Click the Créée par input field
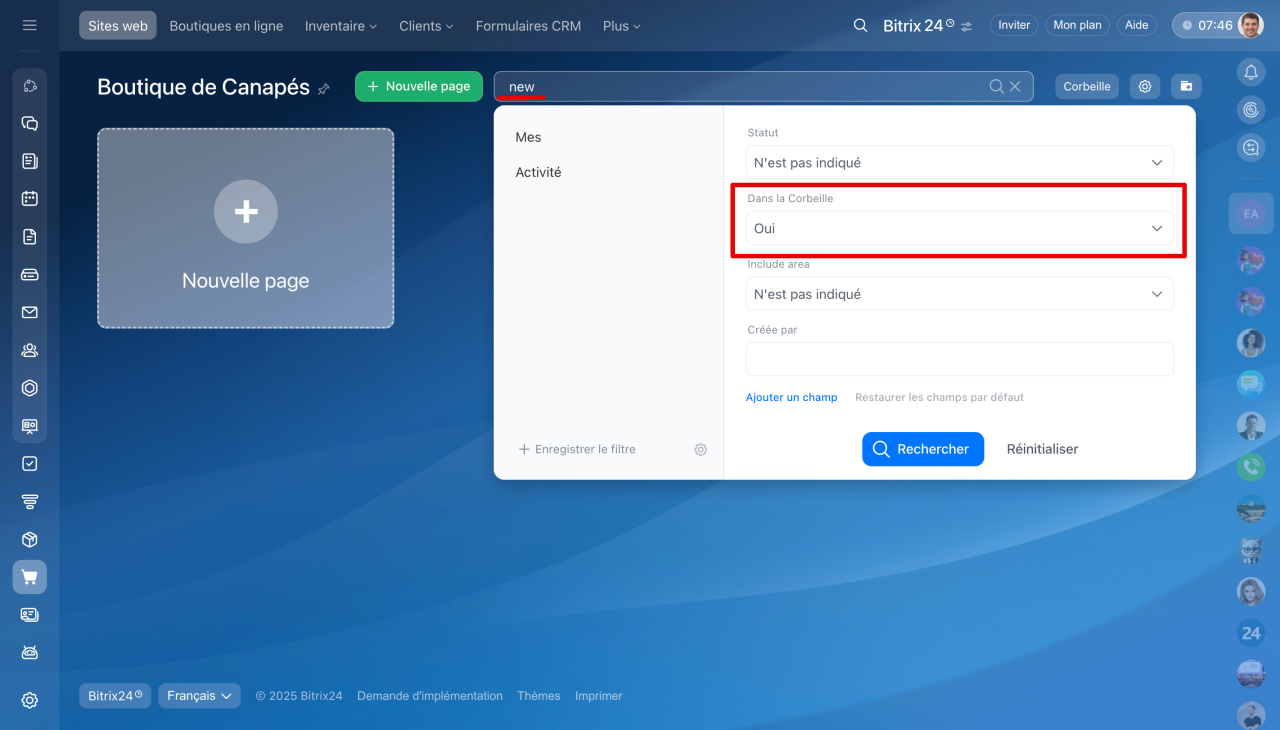The image size is (1280, 730). click(x=959, y=359)
